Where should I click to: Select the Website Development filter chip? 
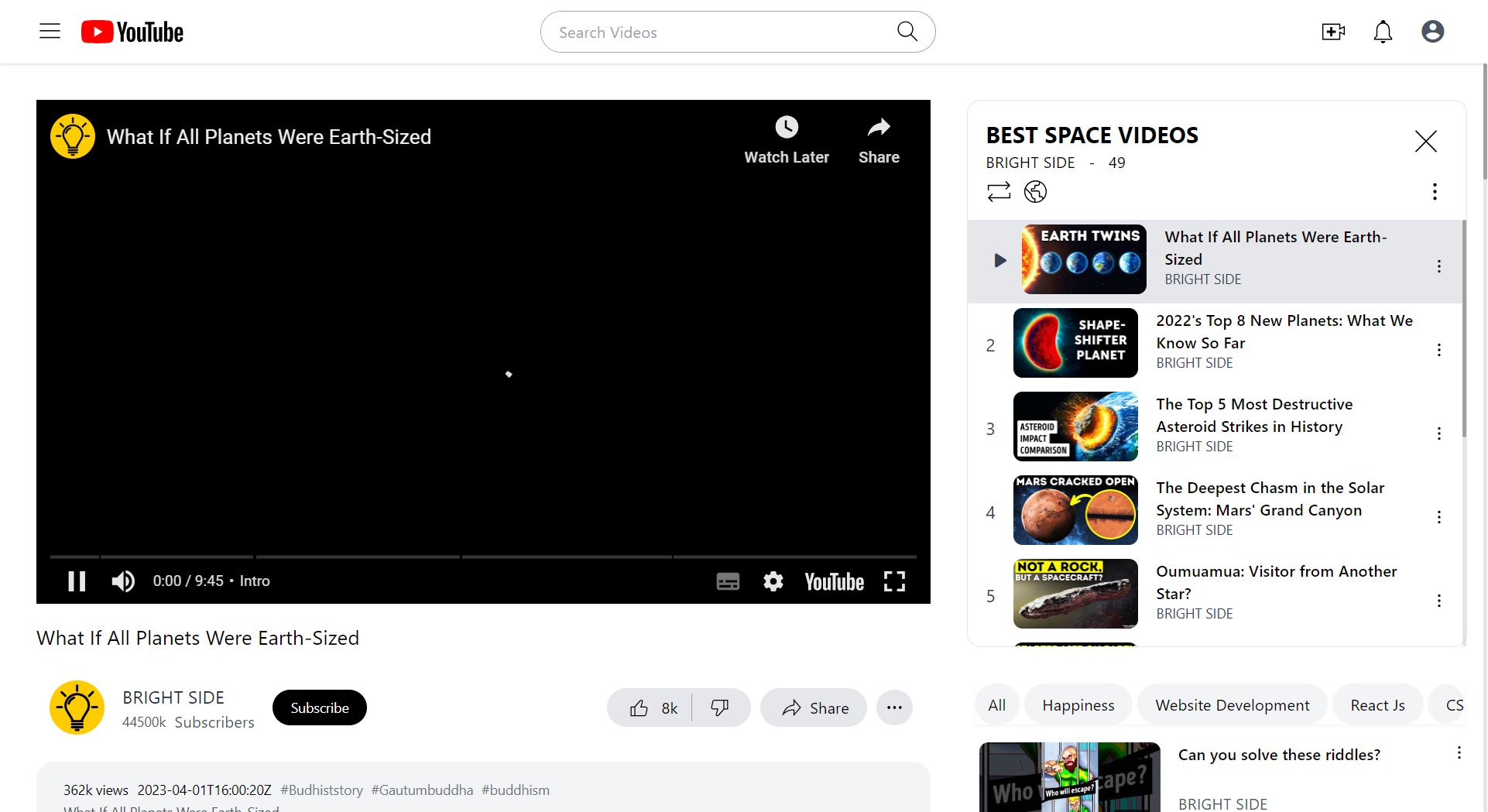pos(1232,705)
